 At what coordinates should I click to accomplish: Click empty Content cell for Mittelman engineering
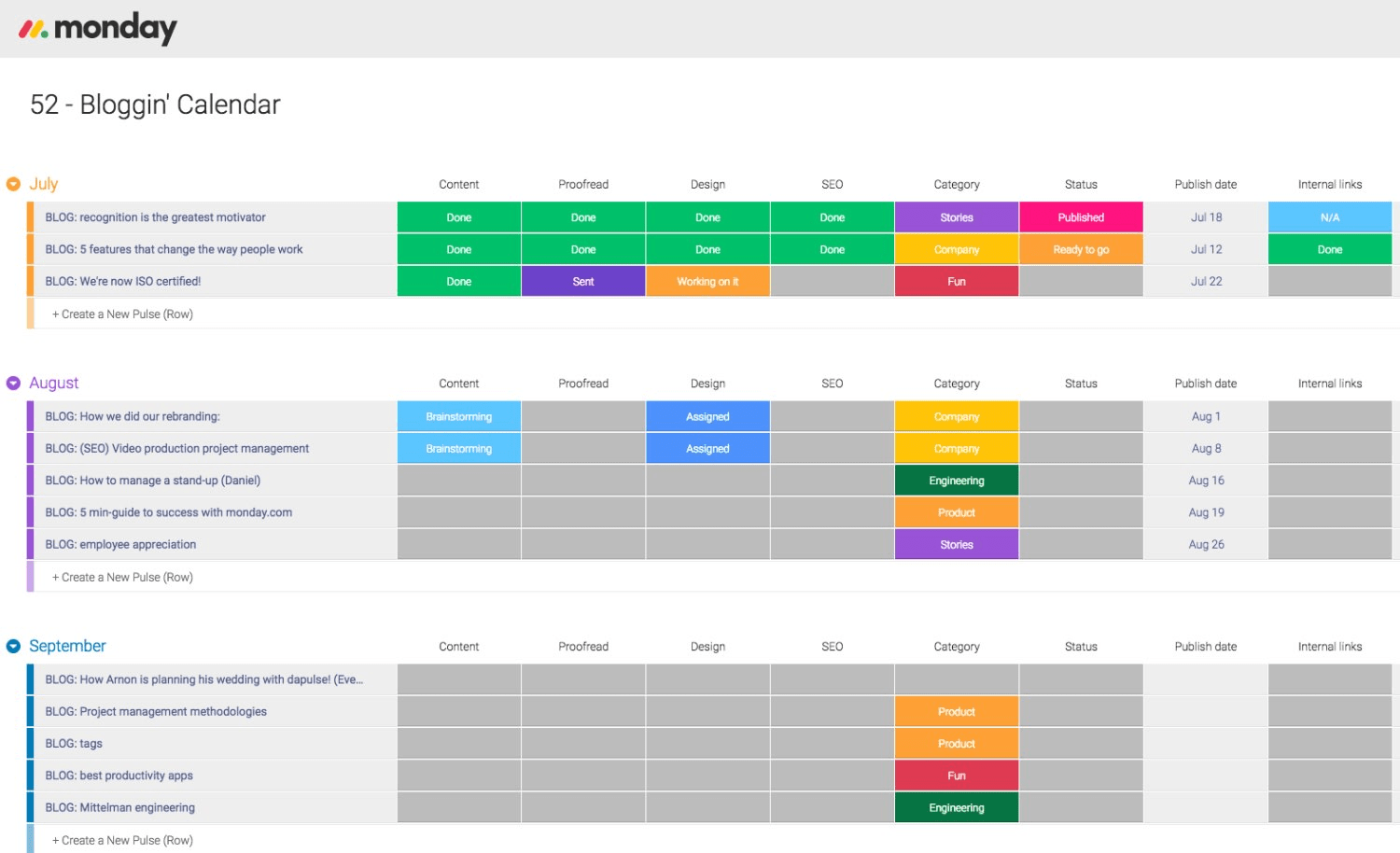[459, 807]
